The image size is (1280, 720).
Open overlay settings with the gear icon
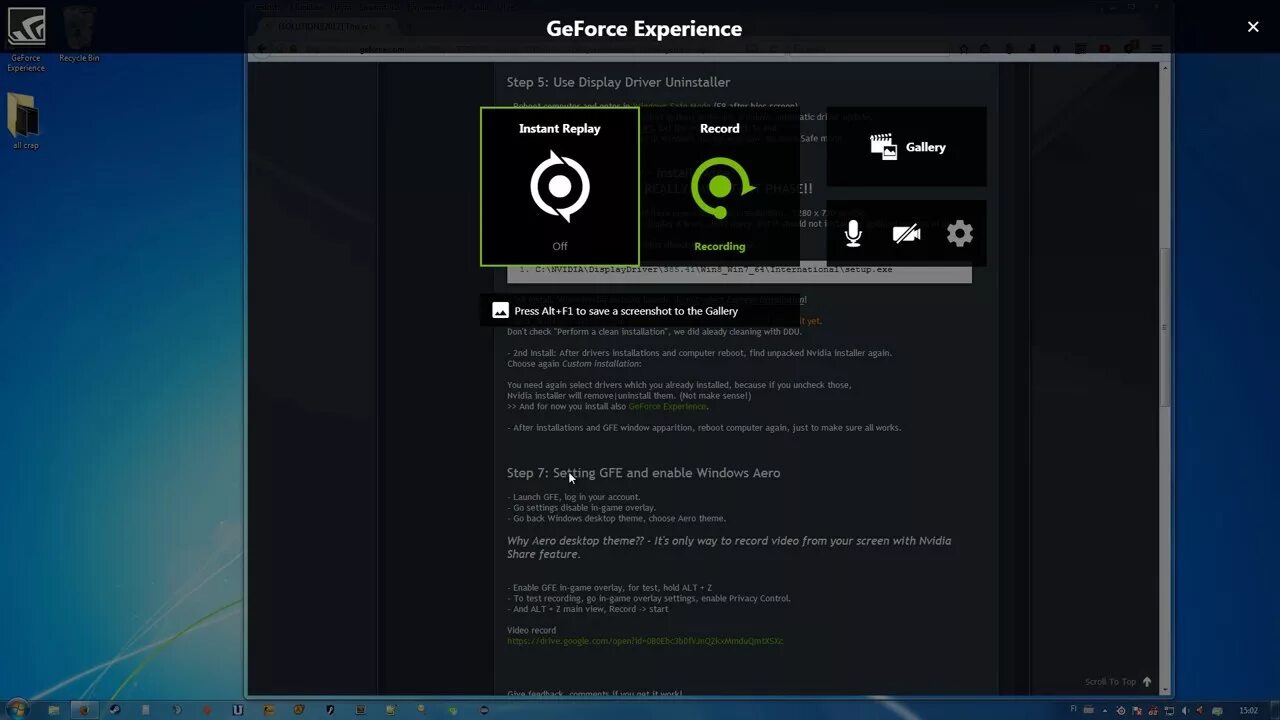tap(960, 234)
